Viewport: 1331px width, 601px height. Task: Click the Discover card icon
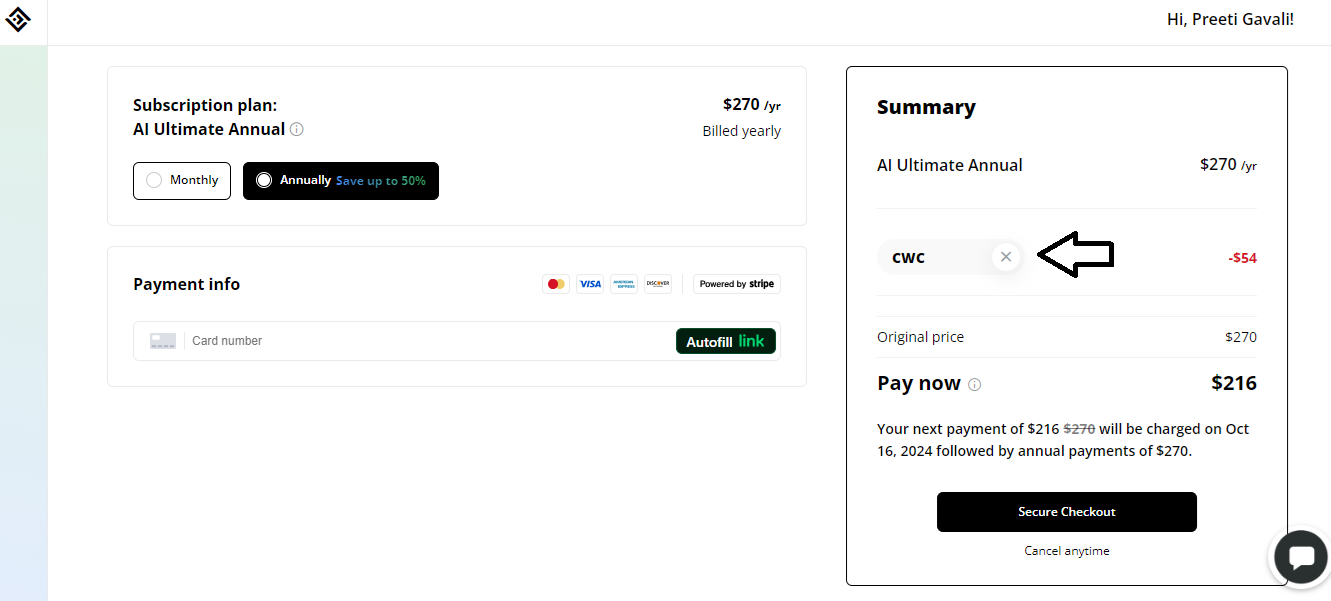click(658, 284)
